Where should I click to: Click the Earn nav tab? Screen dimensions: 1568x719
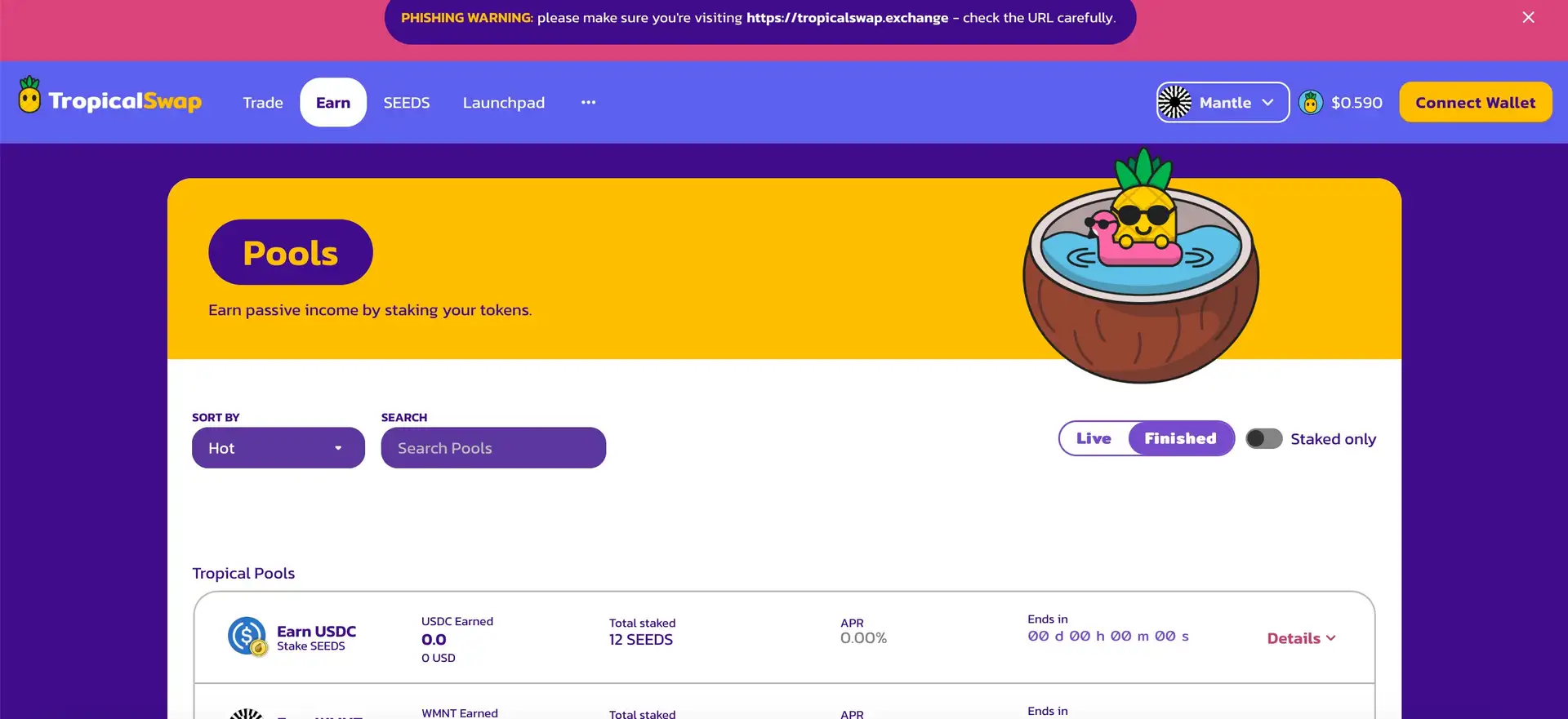333,103
